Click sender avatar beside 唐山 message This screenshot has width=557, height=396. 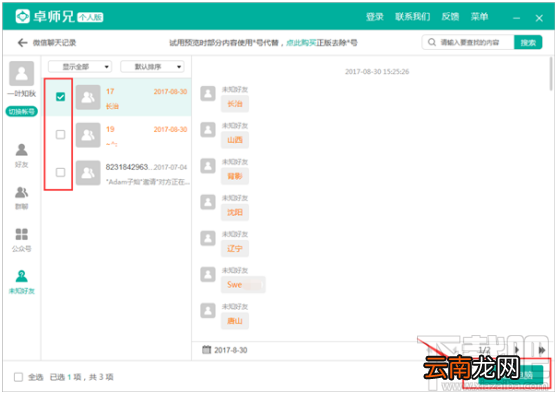208,310
